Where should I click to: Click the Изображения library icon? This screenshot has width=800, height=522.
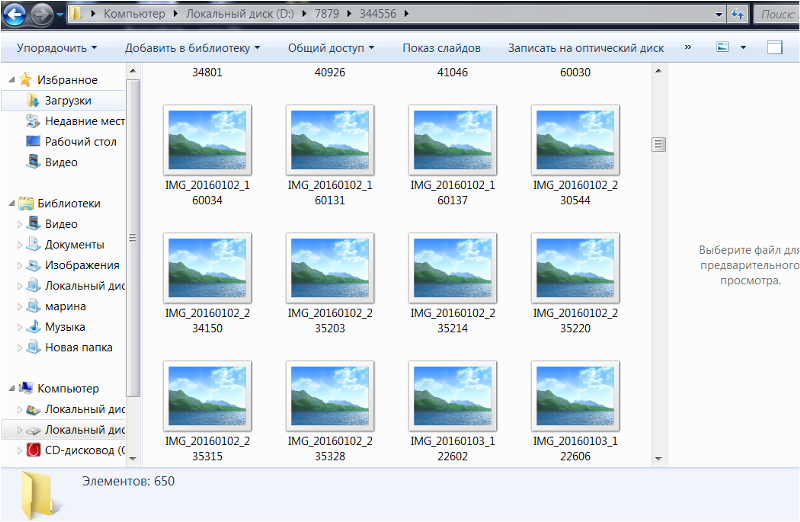(x=33, y=265)
